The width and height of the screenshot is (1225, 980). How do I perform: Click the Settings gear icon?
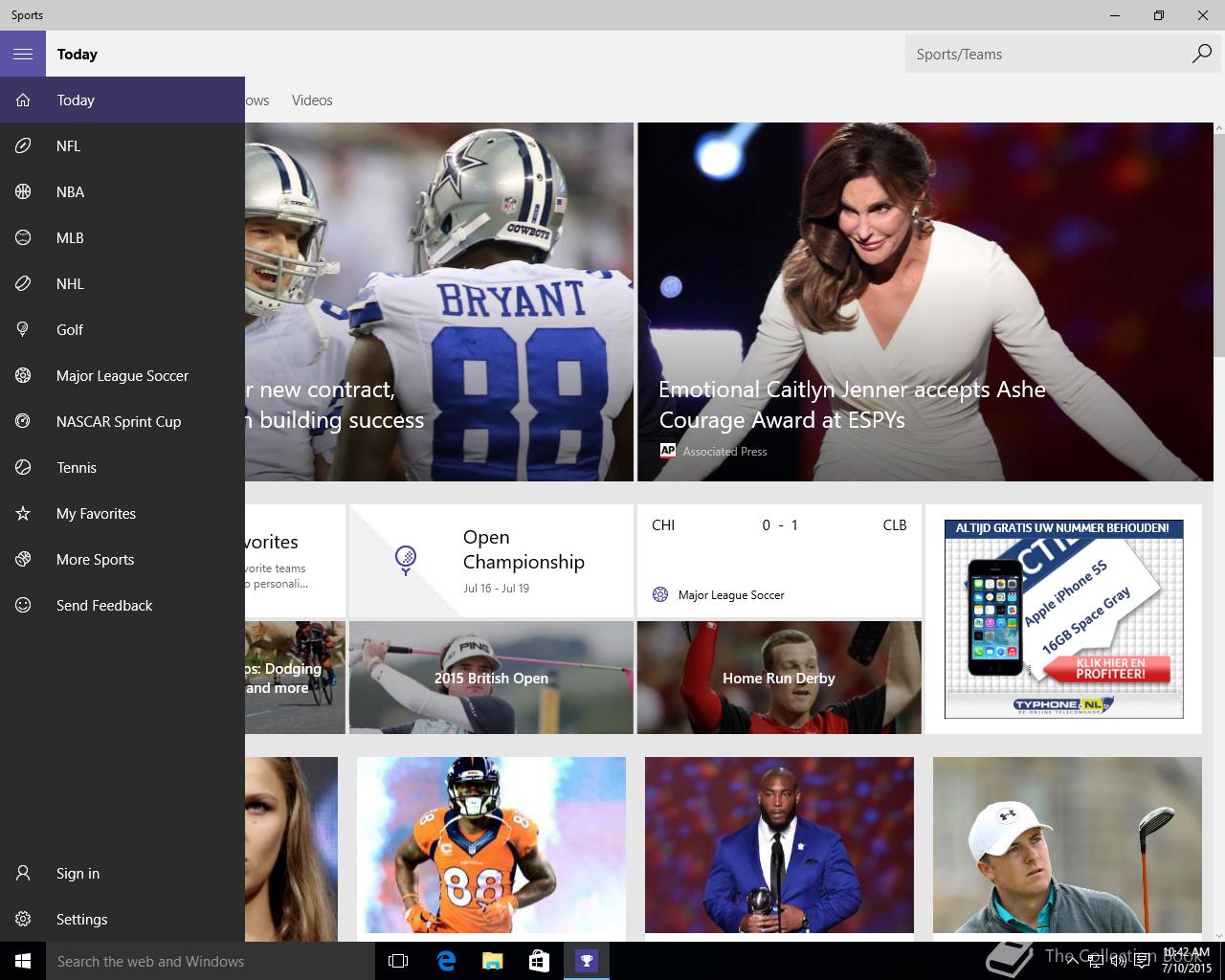[23, 919]
